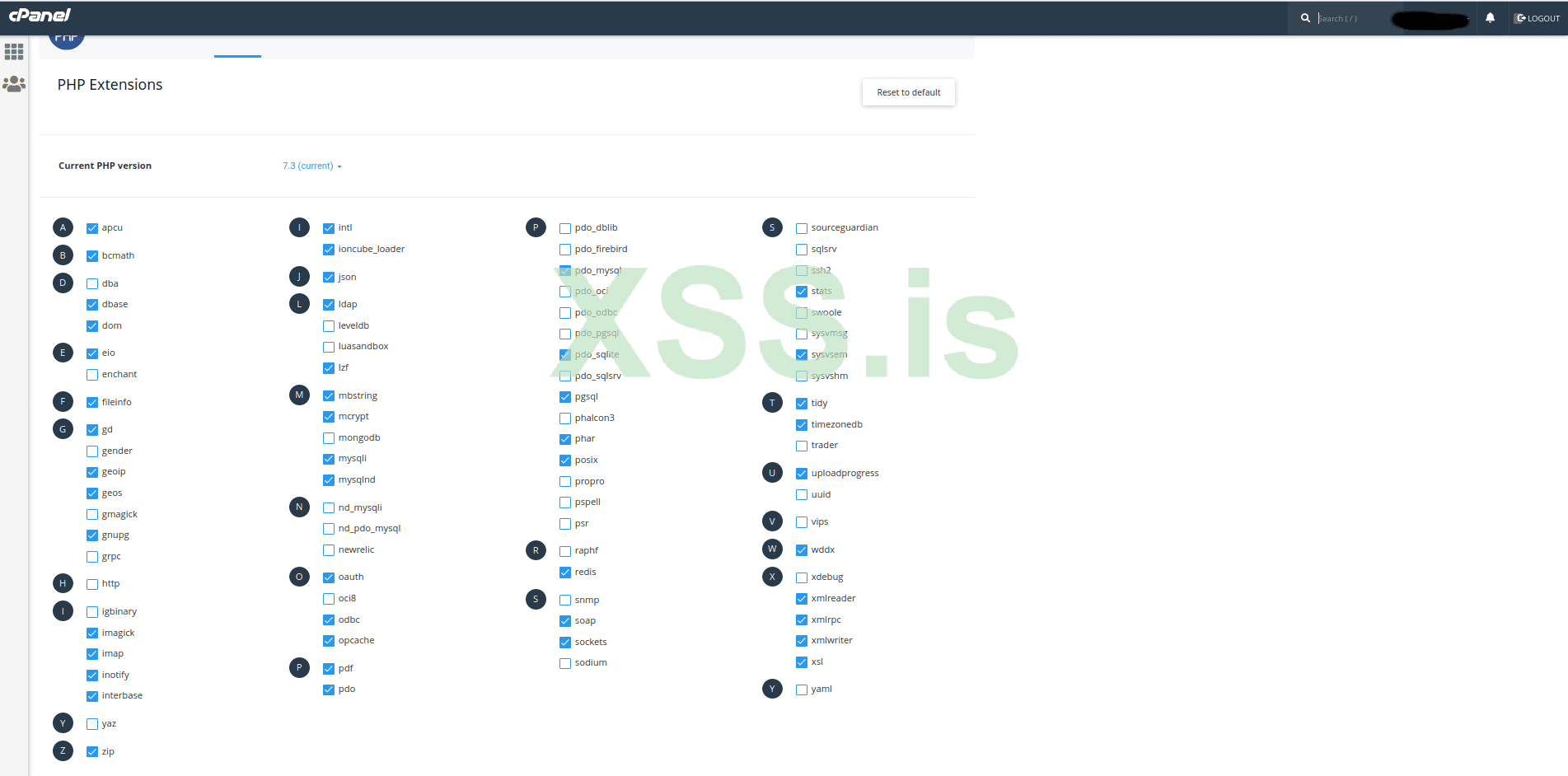This screenshot has width=1568, height=776.
Task: Toggle the imap checkbox
Action: click(x=92, y=654)
